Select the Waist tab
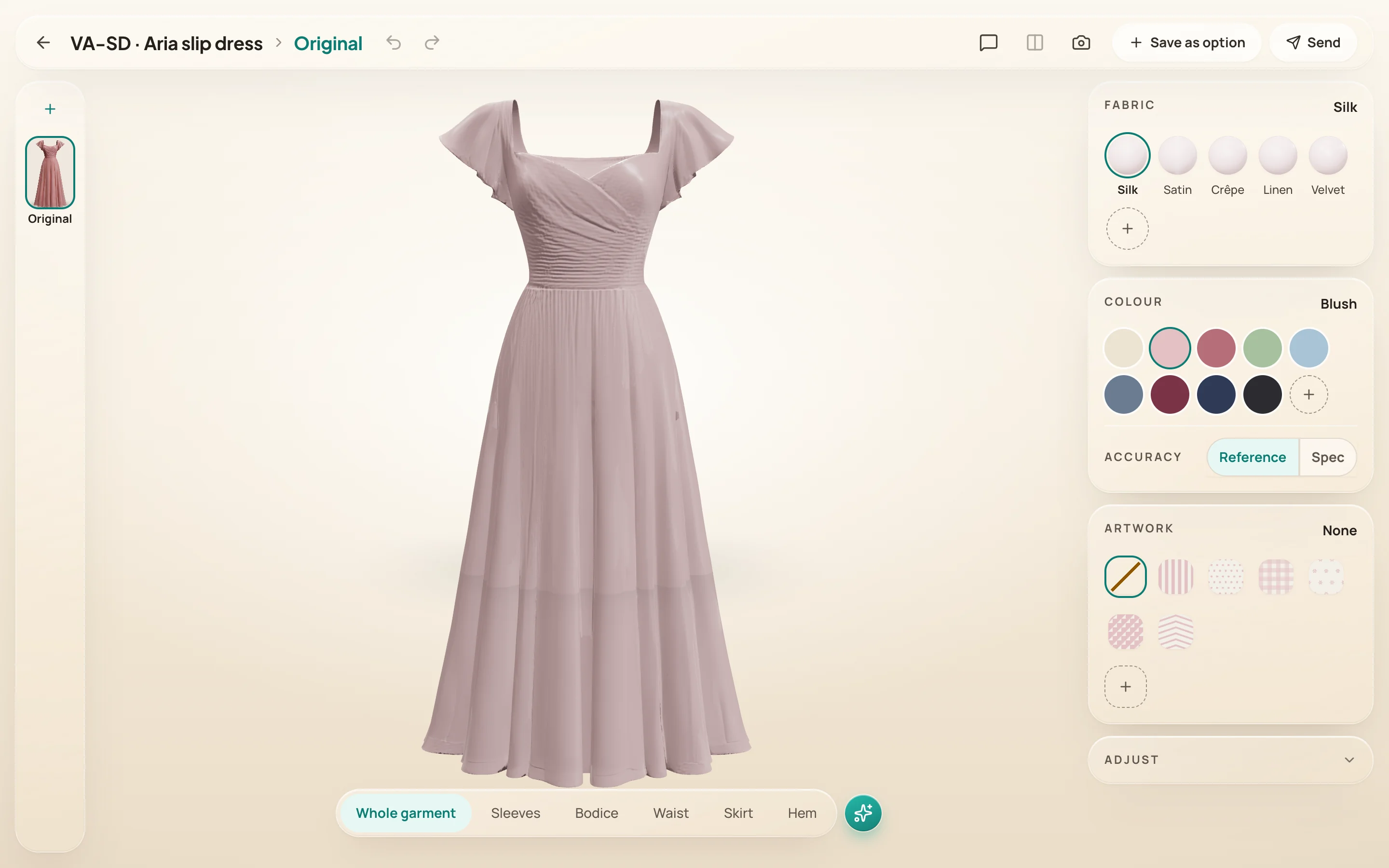1389x868 pixels. 670,813
